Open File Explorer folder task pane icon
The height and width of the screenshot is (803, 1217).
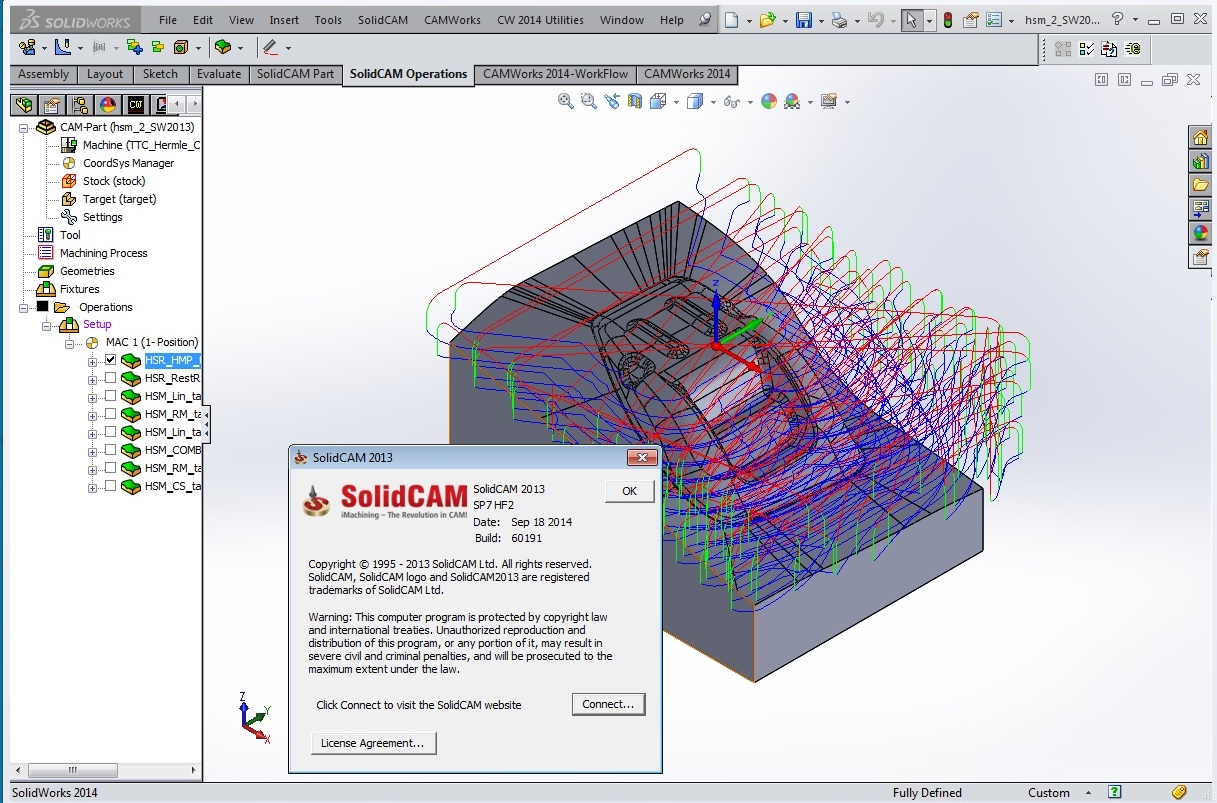[x=1200, y=185]
